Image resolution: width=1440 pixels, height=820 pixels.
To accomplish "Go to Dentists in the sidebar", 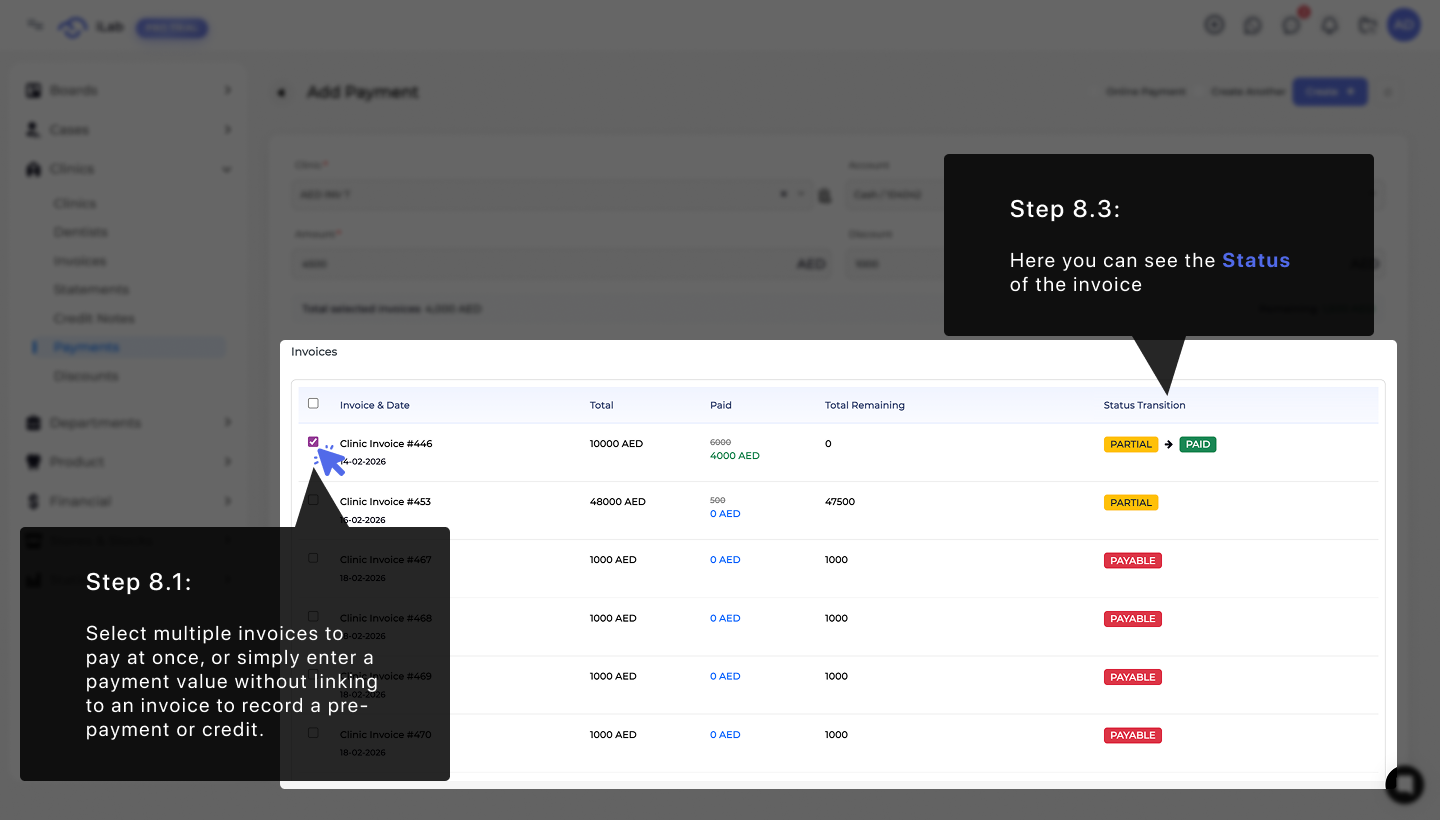I will point(80,232).
